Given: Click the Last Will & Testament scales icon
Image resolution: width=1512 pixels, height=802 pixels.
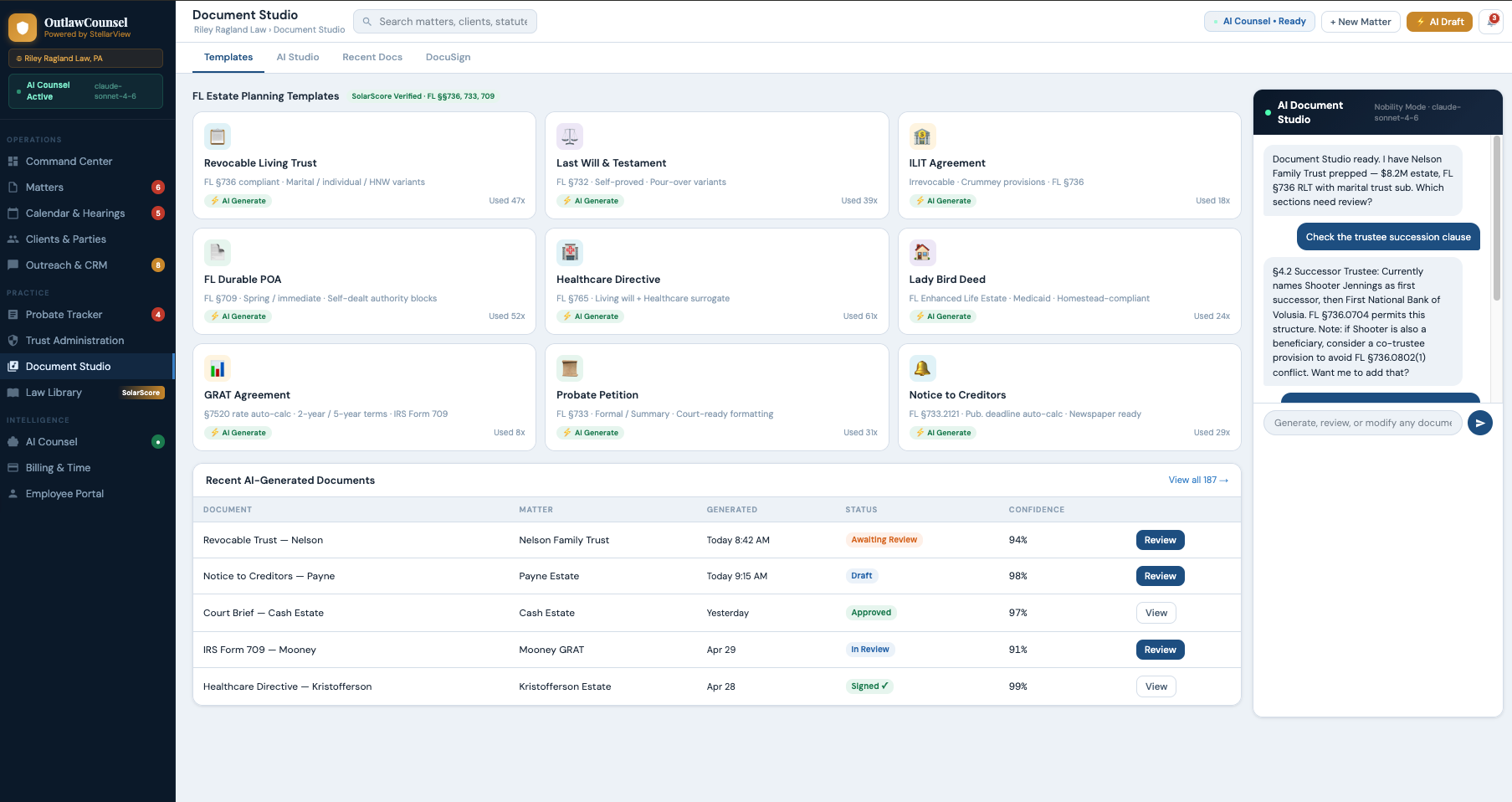Looking at the screenshot, I should [570, 136].
